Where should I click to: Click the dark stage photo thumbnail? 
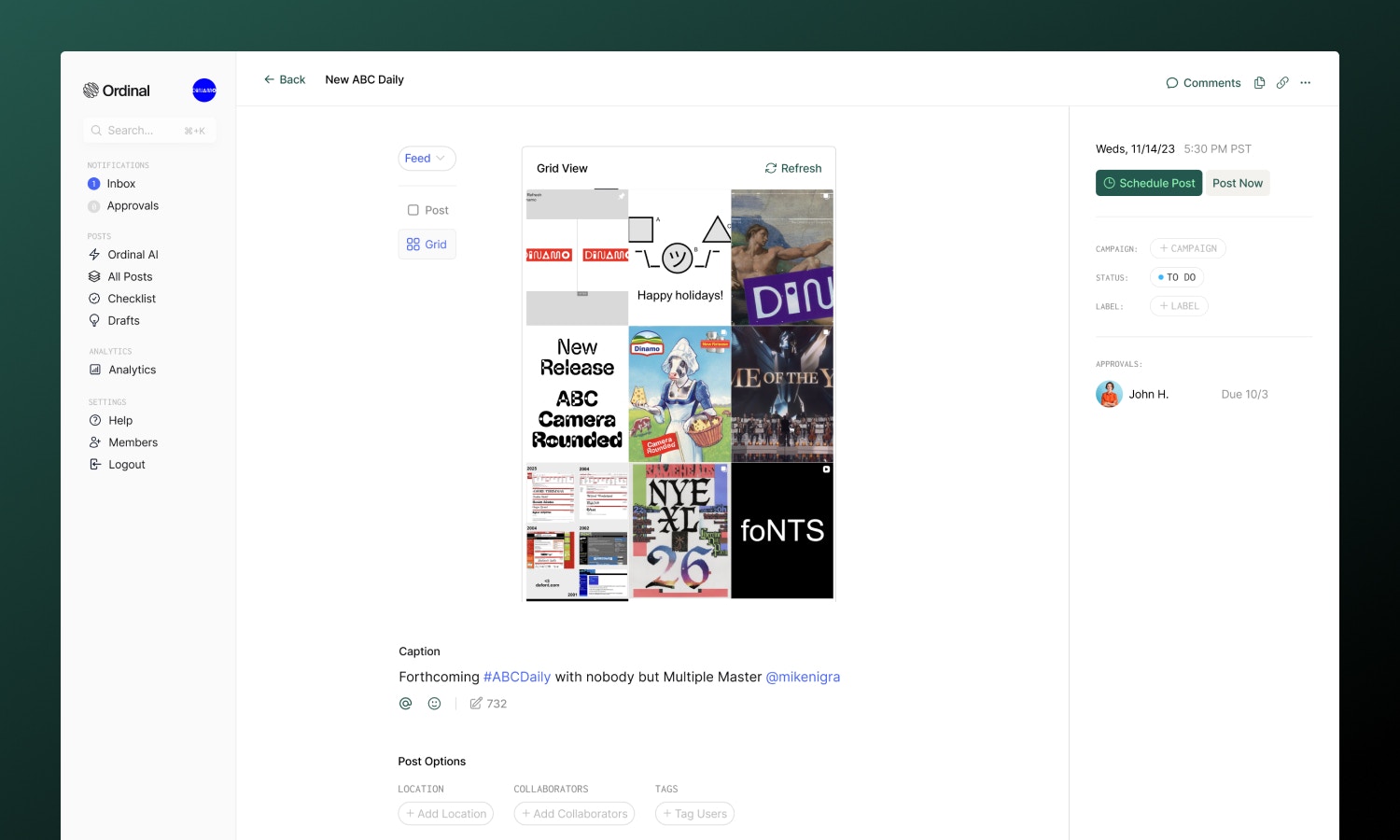(x=782, y=394)
